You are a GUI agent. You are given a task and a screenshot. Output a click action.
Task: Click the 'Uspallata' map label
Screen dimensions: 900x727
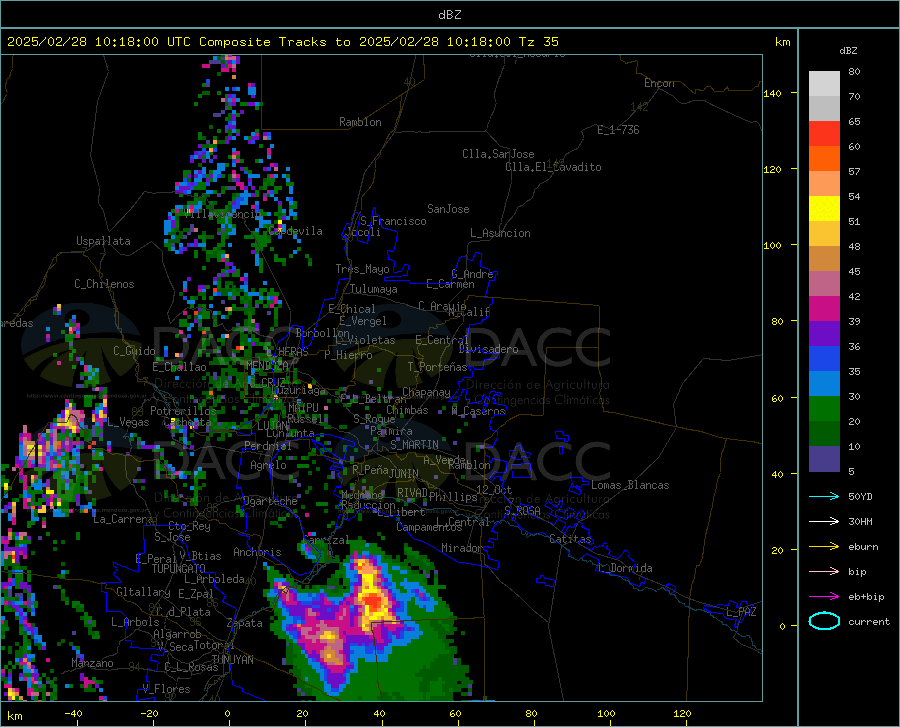coord(103,241)
